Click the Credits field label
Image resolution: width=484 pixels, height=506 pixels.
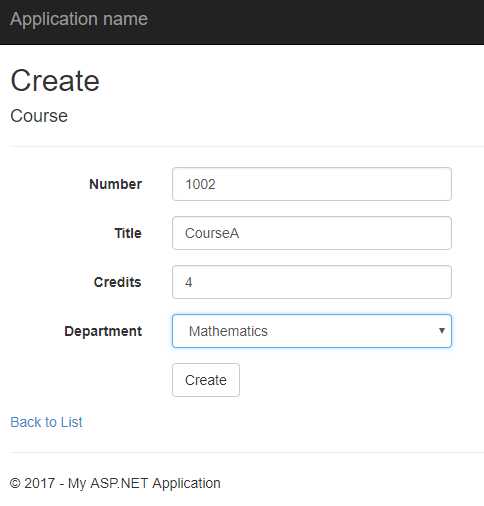pyautogui.click(x=118, y=282)
